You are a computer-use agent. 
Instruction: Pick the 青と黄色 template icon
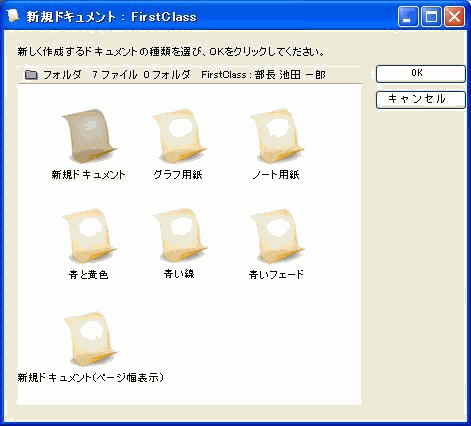pyautogui.click(x=89, y=236)
